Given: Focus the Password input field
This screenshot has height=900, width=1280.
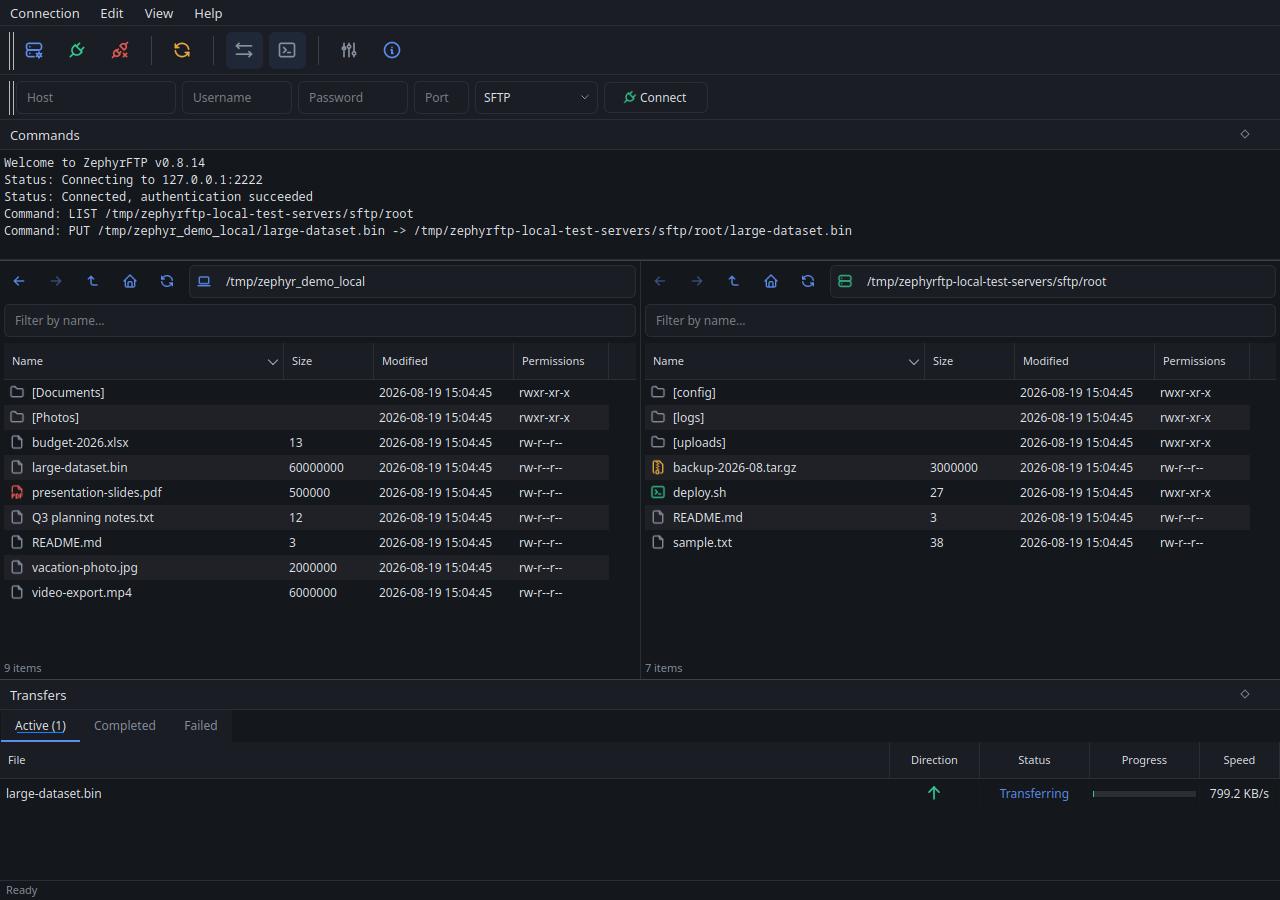Looking at the screenshot, I should pyautogui.click(x=353, y=97).
